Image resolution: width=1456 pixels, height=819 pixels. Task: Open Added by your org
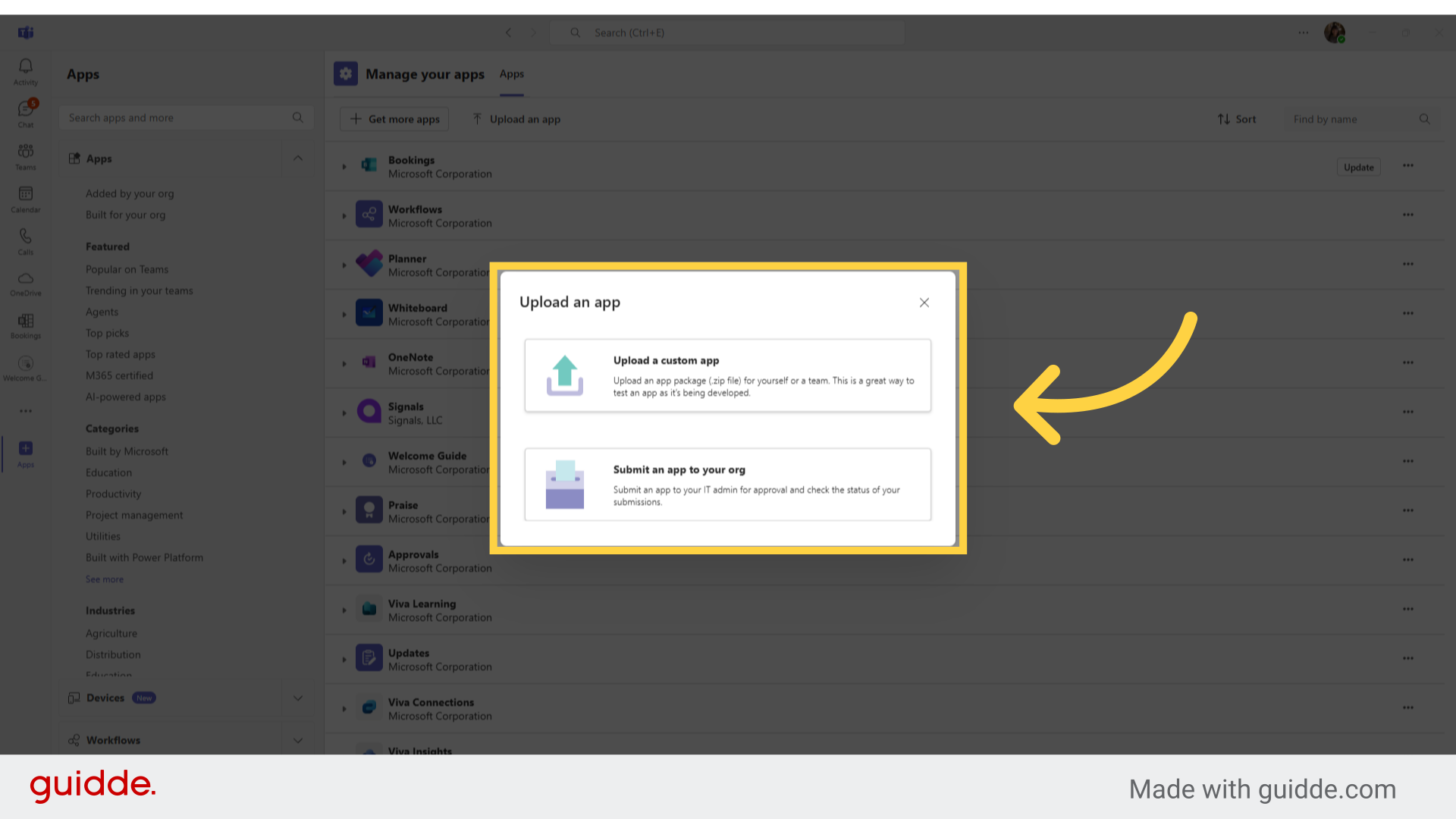(130, 193)
